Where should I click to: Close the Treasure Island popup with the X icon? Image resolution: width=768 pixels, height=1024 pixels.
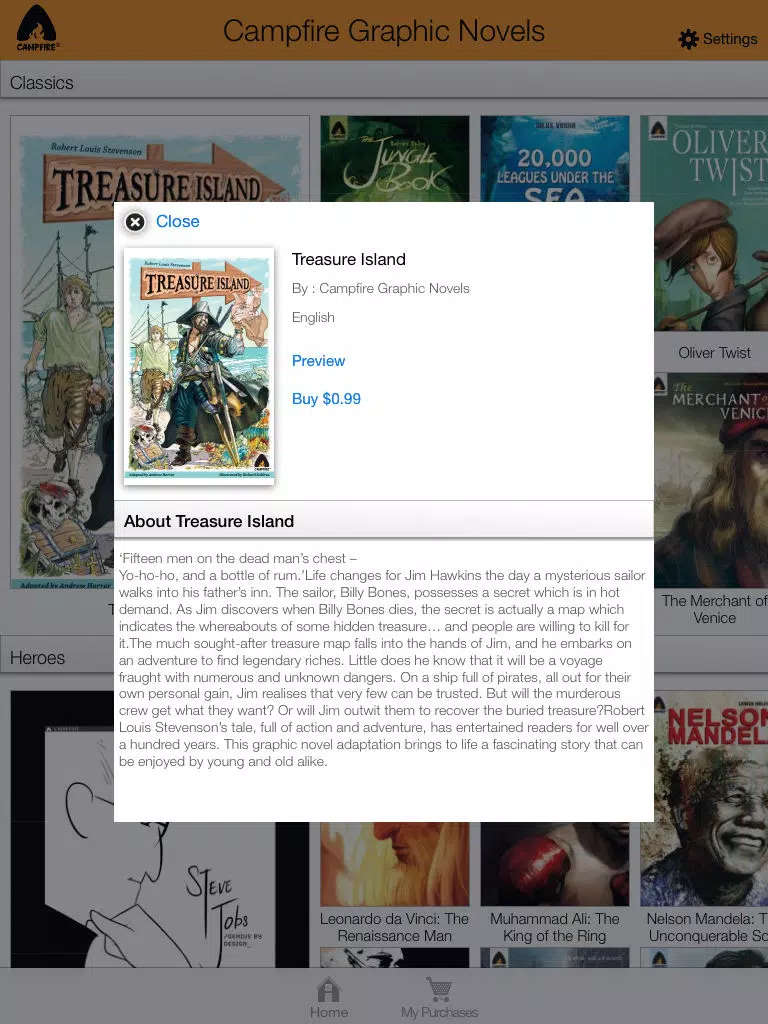(x=135, y=222)
